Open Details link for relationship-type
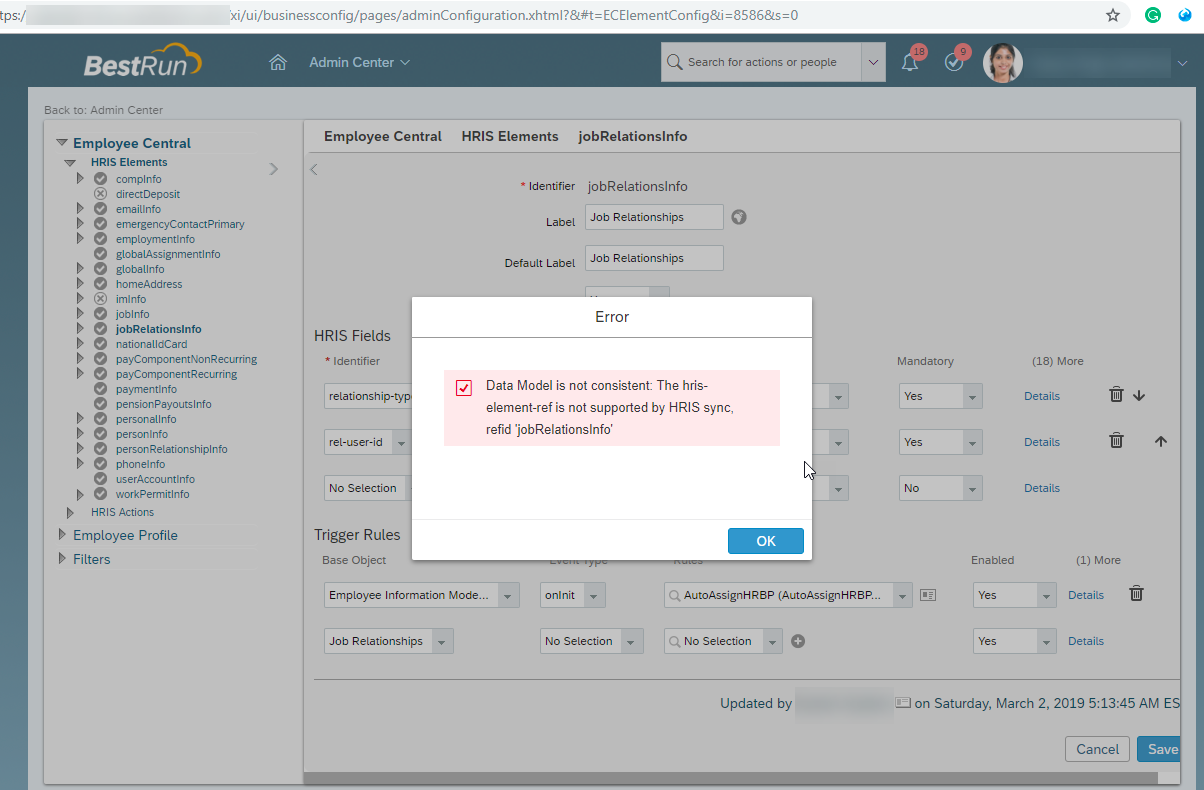The width and height of the screenshot is (1204, 790). coord(1042,396)
